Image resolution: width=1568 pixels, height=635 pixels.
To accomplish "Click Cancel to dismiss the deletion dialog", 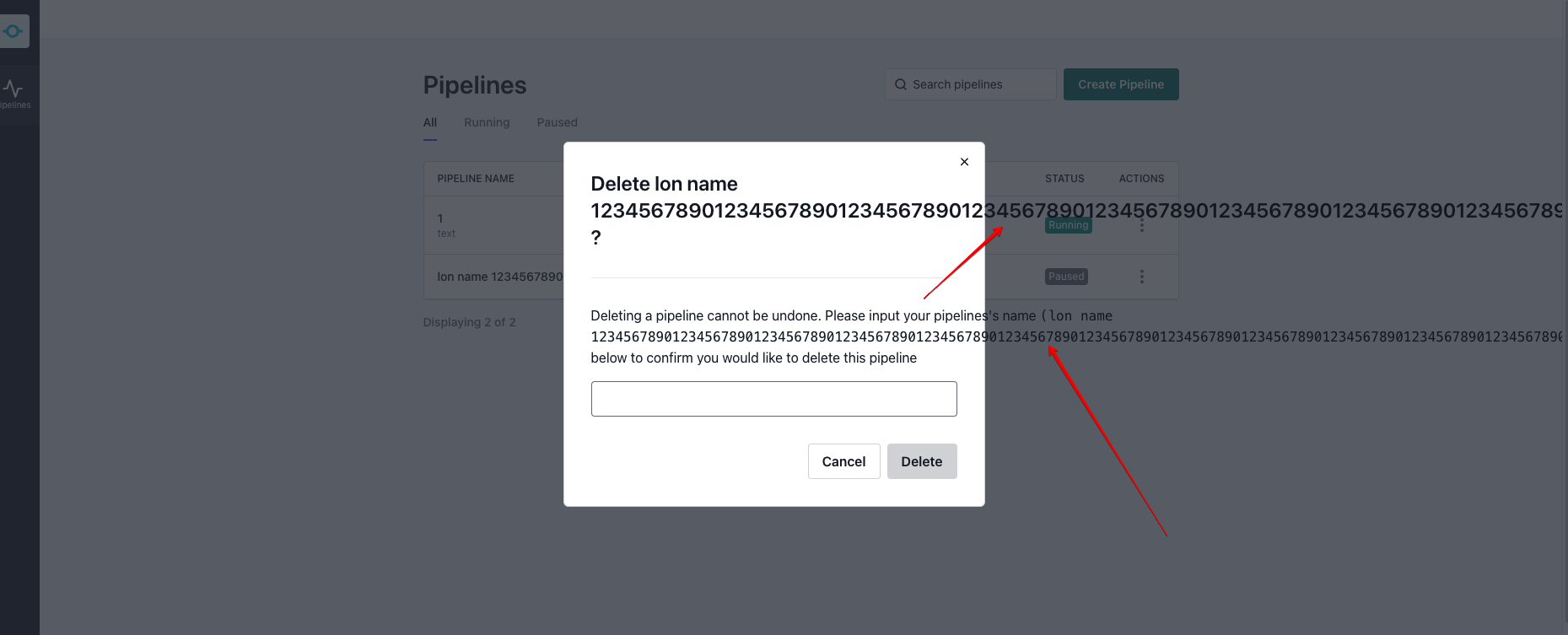I will coord(843,461).
